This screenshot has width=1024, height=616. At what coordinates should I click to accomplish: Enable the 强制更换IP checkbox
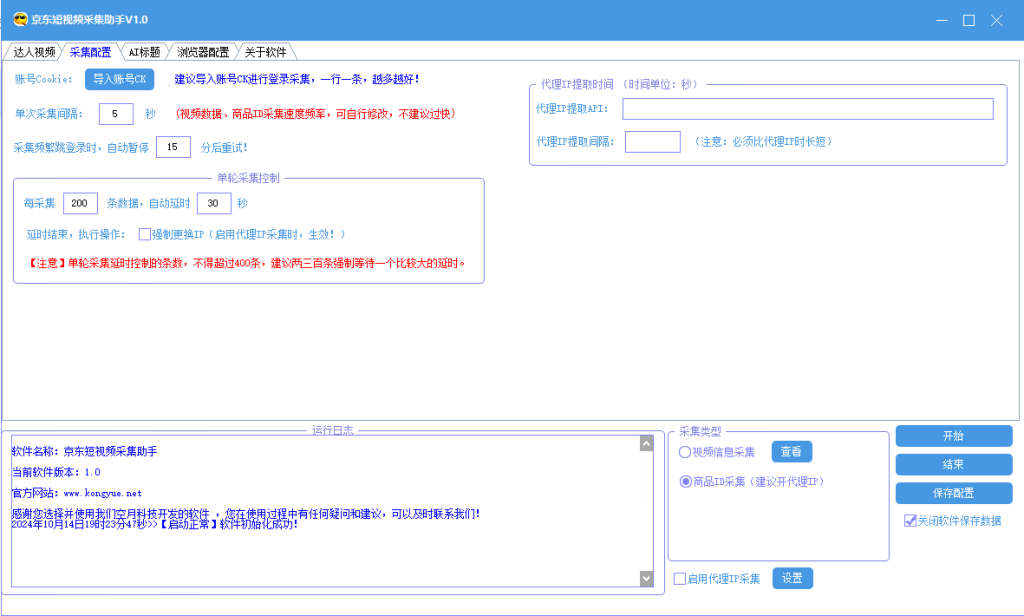(x=145, y=234)
